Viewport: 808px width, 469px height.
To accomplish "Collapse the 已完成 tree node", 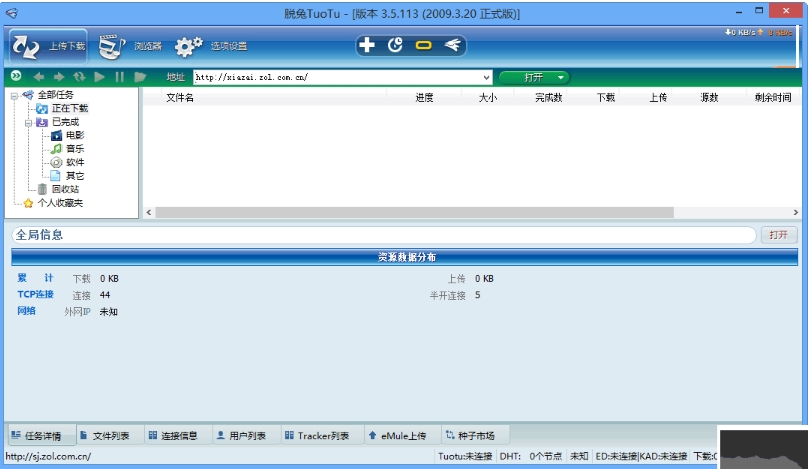I will coord(28,123).
